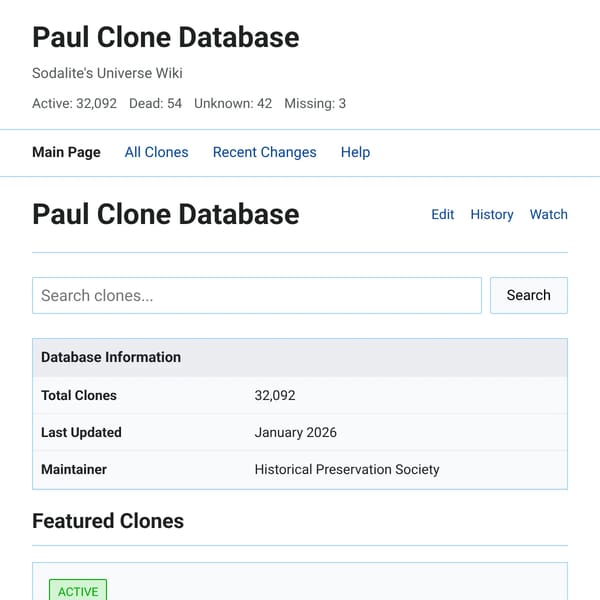The width and height of the screenshot is (600, 600).
Task: Click the Featured Clones heading
Action: (108, 521)
